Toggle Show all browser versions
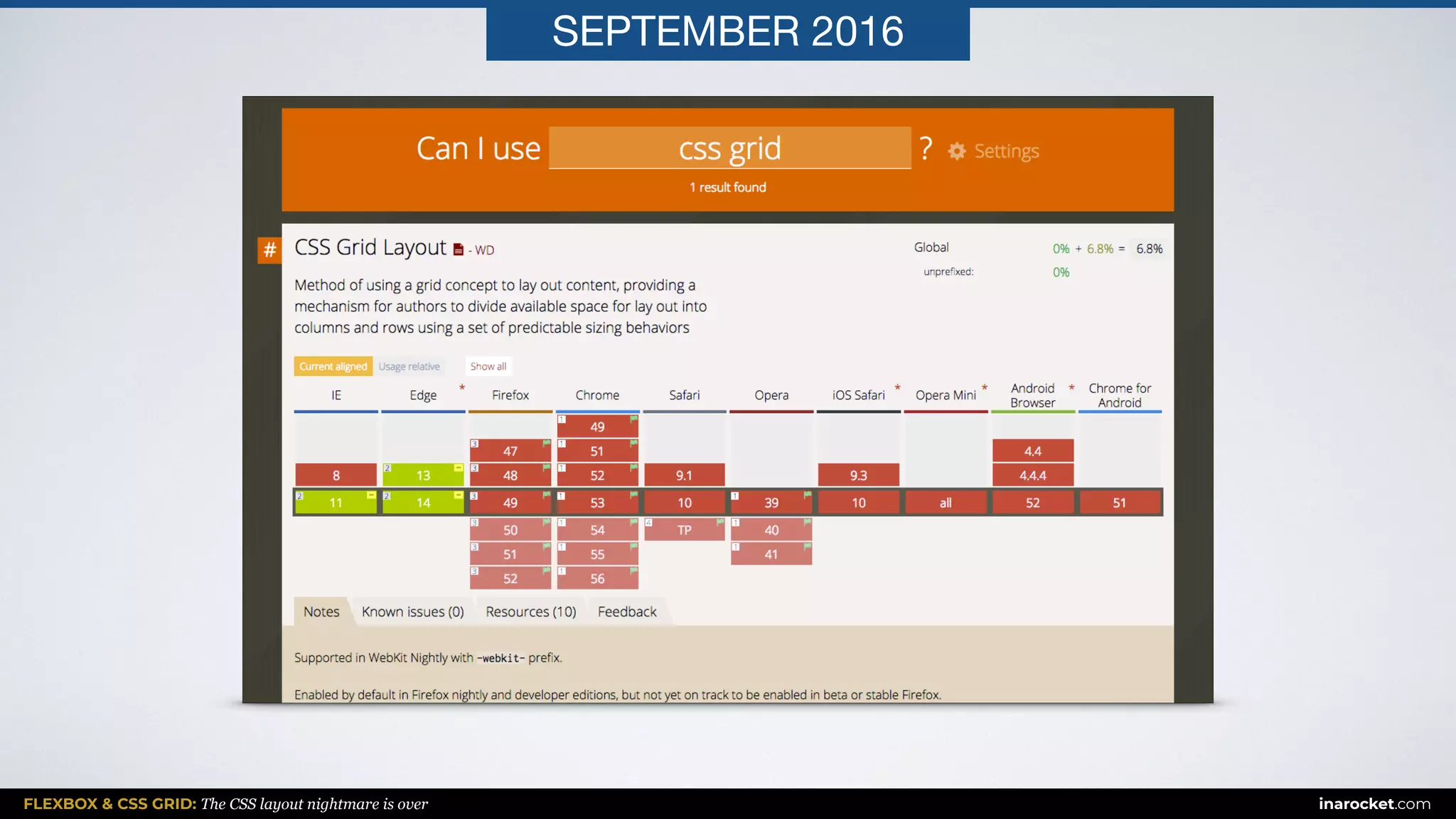The height and width of the screenshot is (819, 1456). [488, 366]
